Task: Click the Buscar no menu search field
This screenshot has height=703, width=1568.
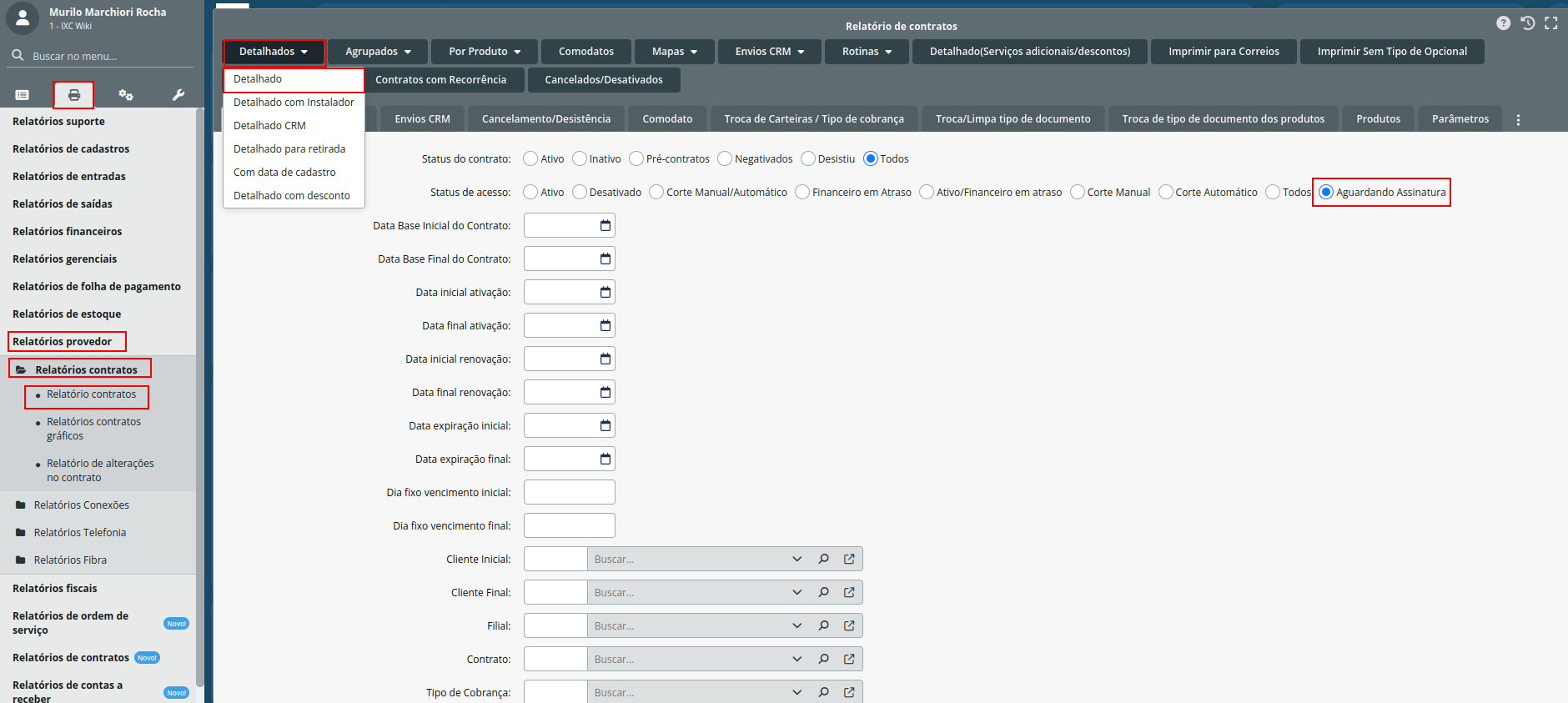Action: click(100, 56)
